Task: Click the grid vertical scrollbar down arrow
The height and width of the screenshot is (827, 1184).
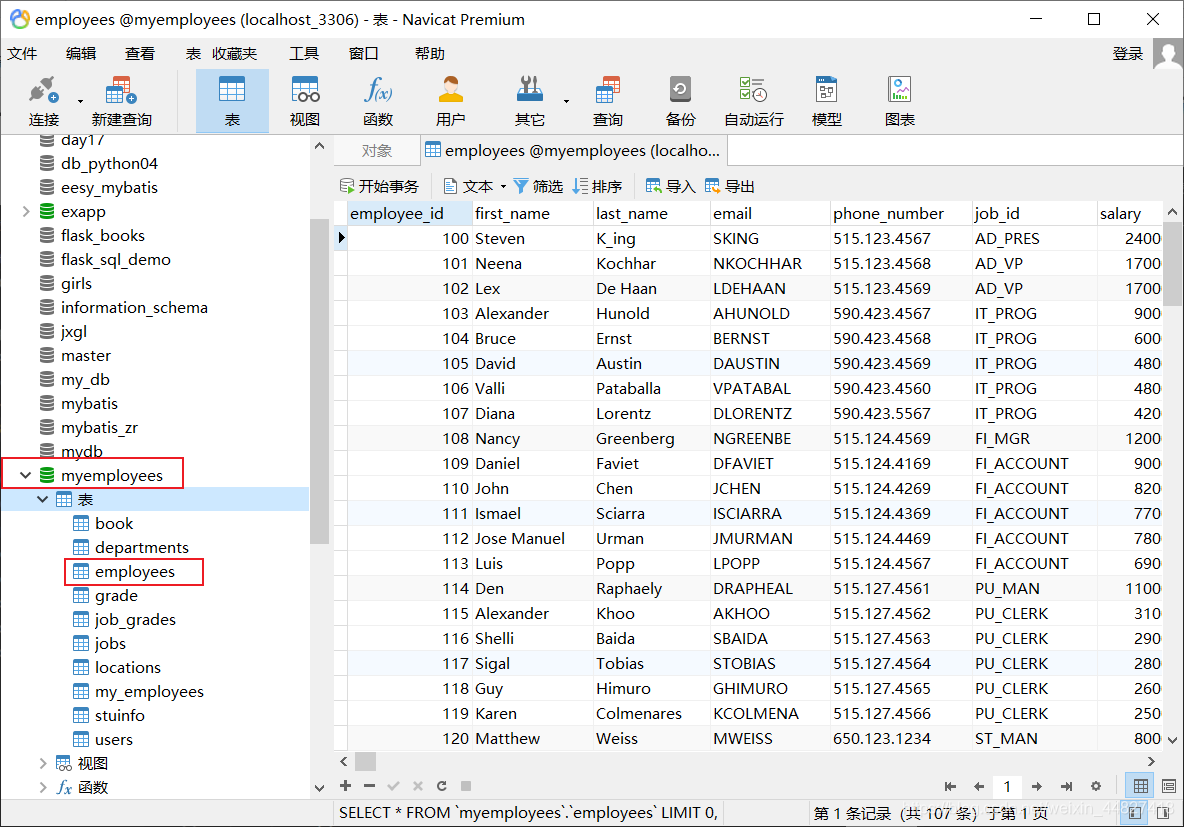Action: pos(1172,740)
